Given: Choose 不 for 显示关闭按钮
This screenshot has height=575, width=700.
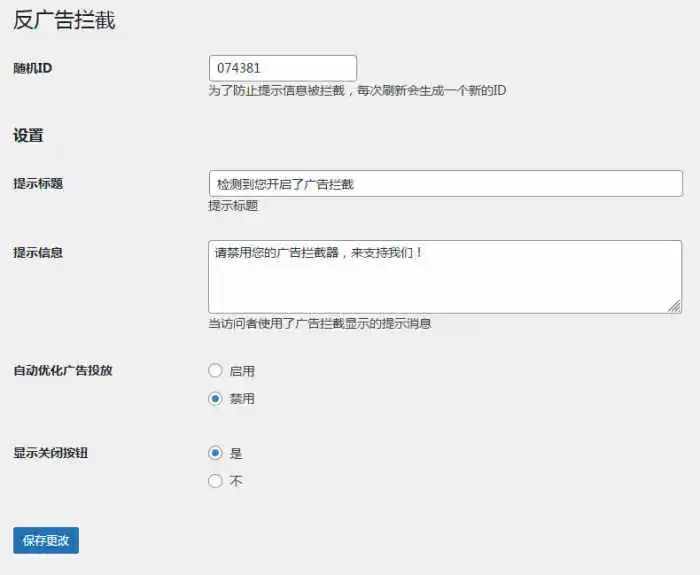Looking at the screenshot, I should pyautogui.click(x=215, y=481).
